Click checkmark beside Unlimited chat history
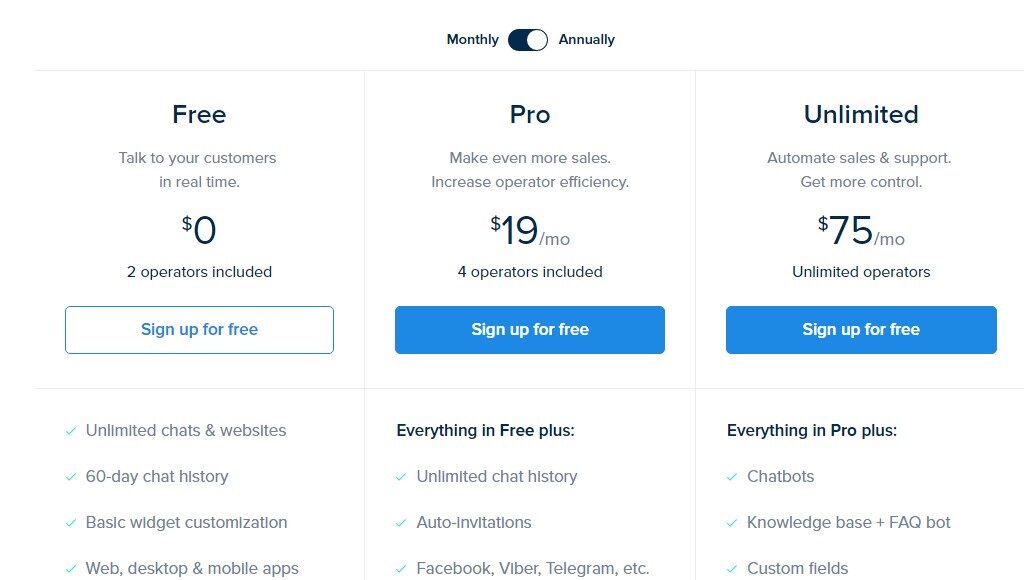The height and width of the screenshot is (580, 1024). pos(401,477)
